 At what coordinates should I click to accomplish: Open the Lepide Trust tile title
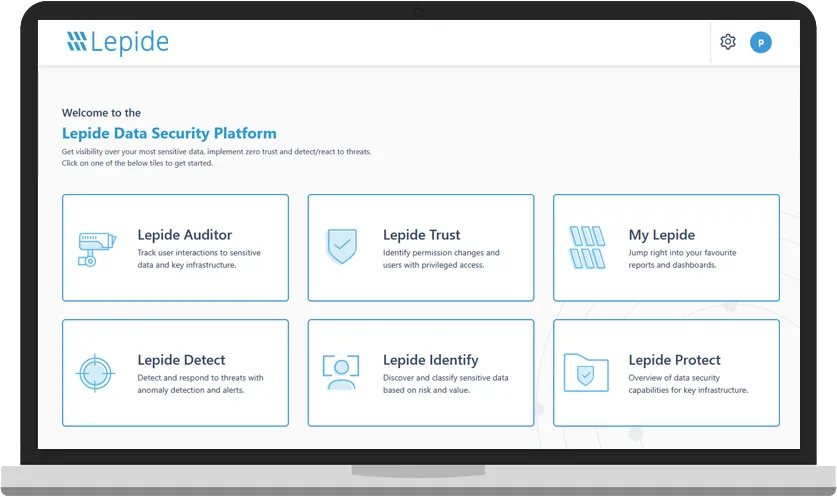point(422,235)
